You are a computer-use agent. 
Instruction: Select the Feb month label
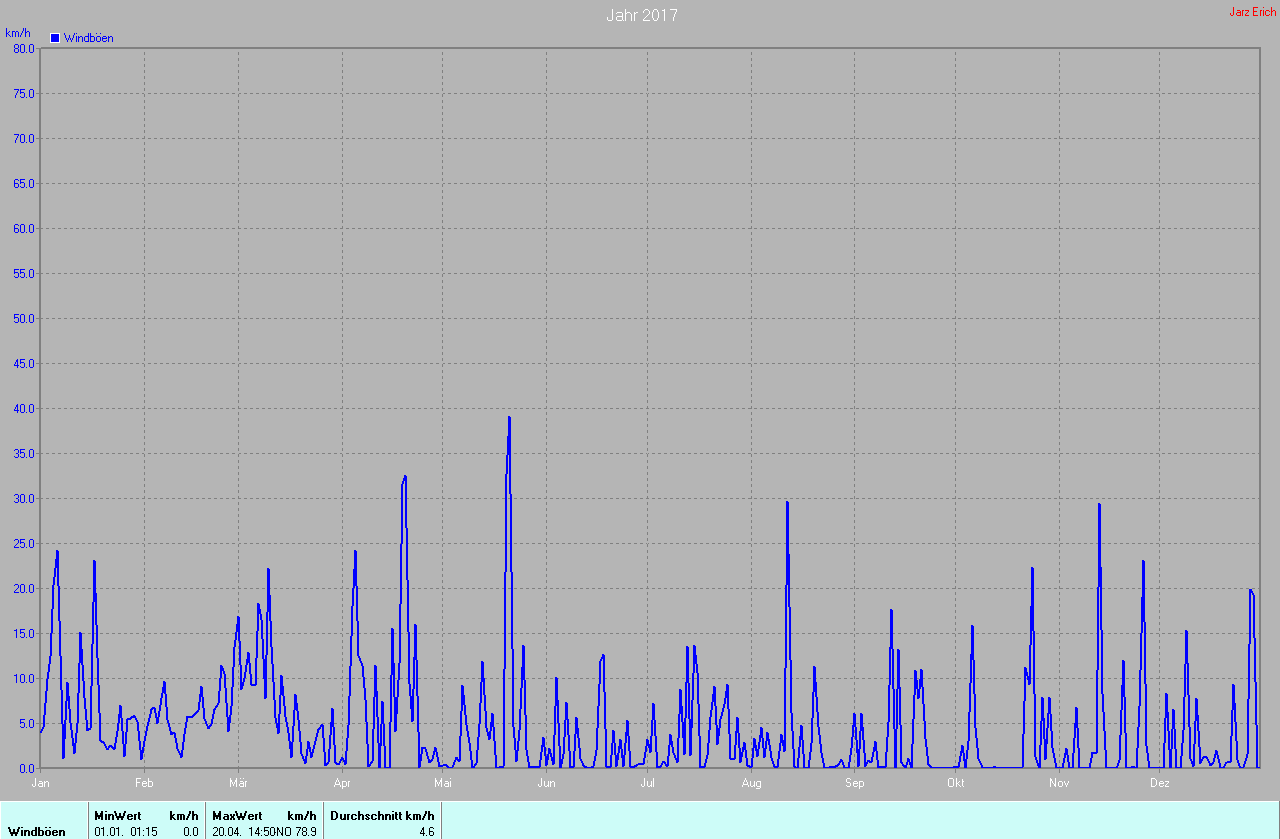click(x=144, y=783)
